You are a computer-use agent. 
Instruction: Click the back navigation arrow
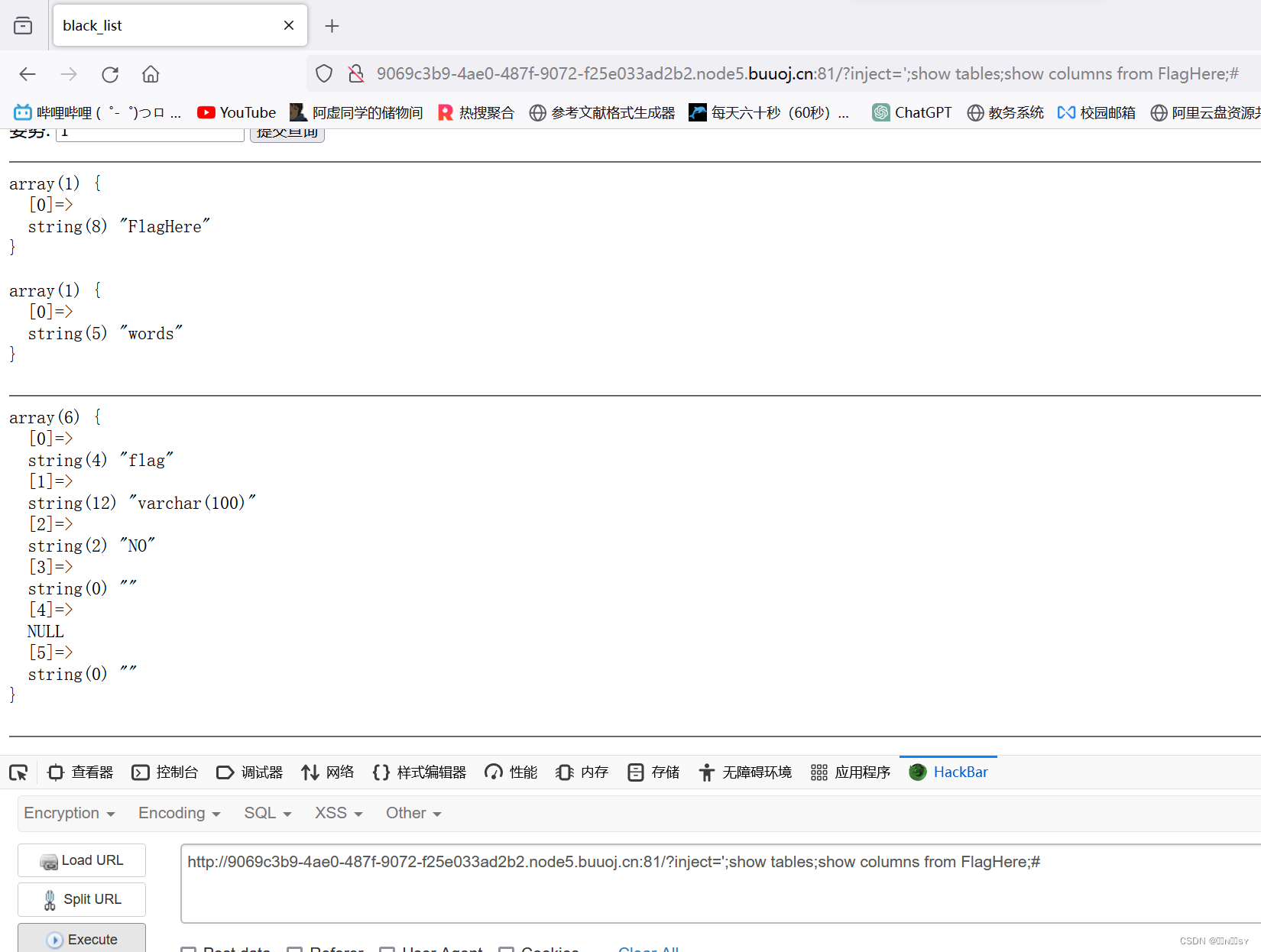[28, 73]
